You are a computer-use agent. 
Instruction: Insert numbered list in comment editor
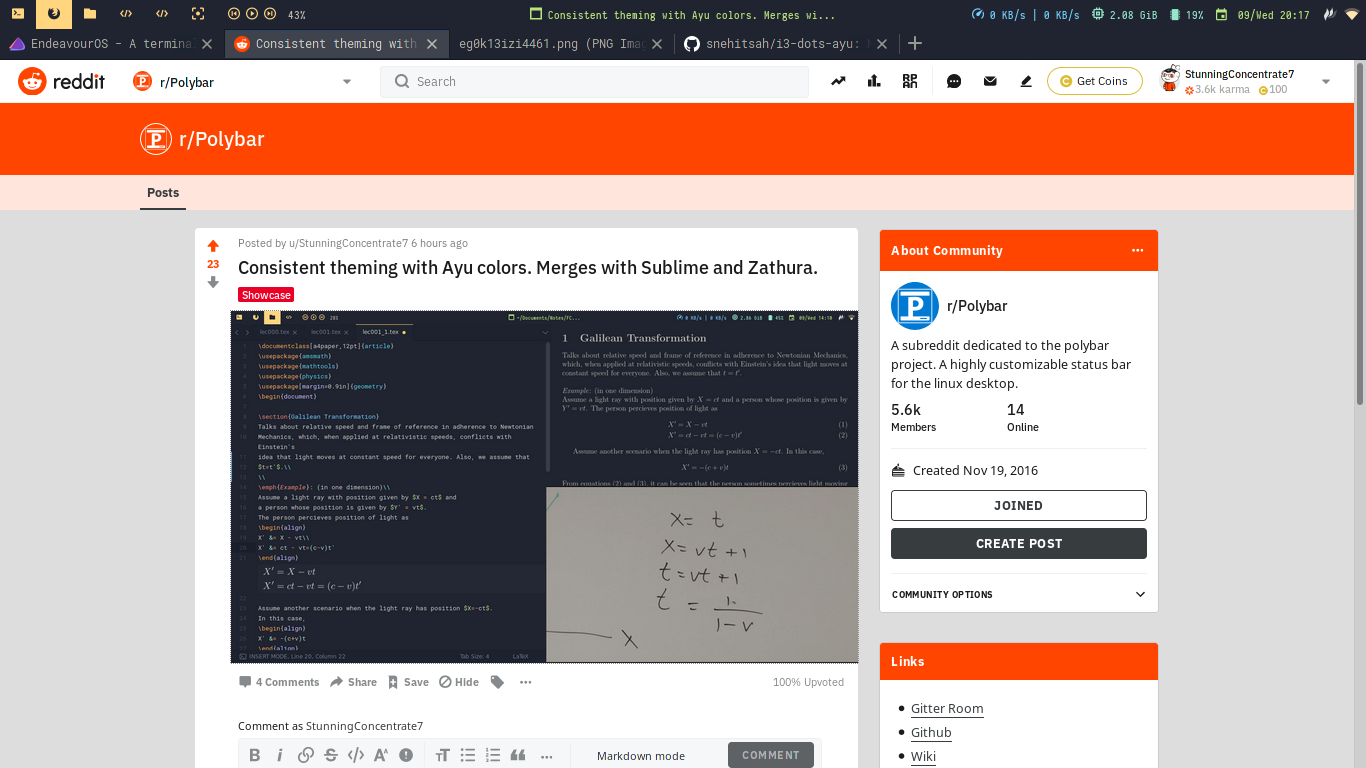click(x=493, y=755)
